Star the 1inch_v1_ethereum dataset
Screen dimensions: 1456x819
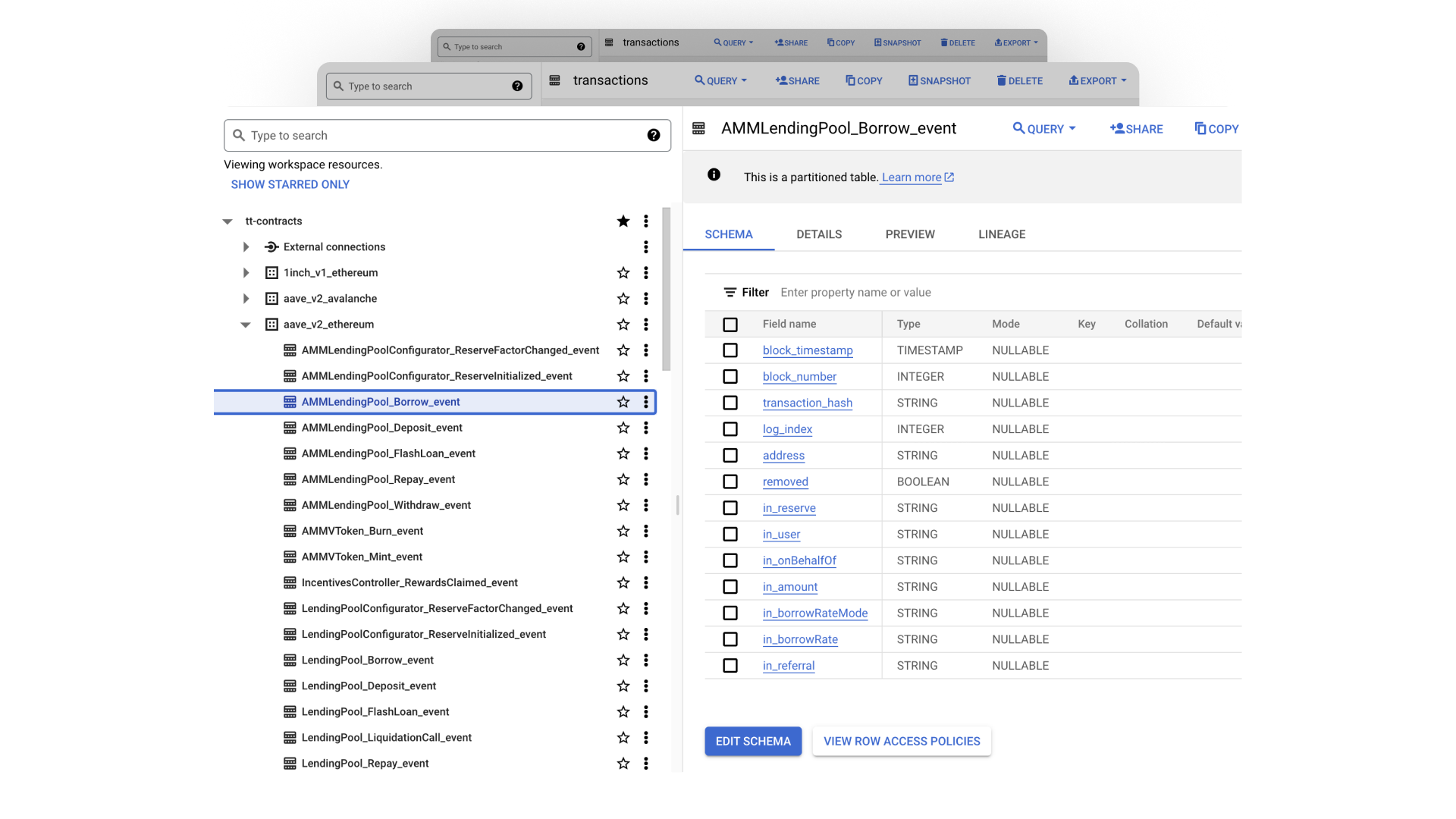[x=623, y=273]
